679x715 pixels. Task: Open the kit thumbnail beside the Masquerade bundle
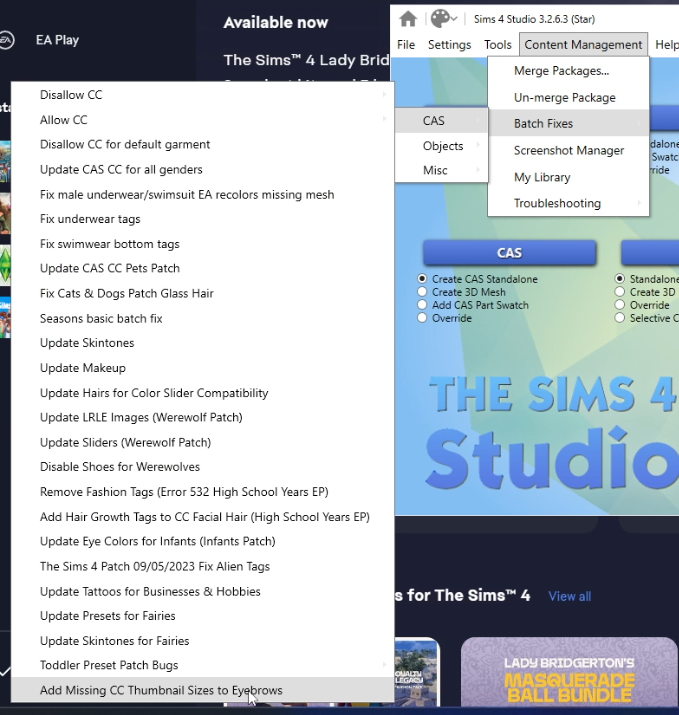(417, 671)
